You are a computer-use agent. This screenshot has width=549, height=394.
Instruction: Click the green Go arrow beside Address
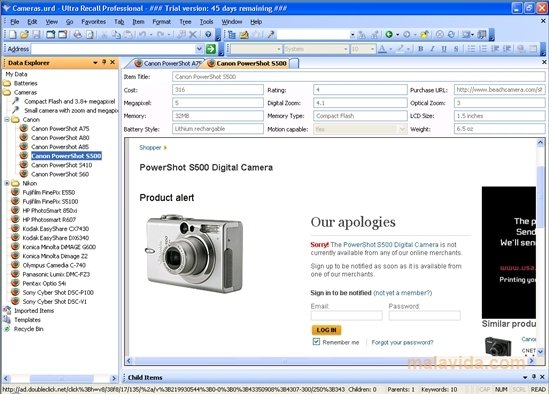(x=210, y=49)
